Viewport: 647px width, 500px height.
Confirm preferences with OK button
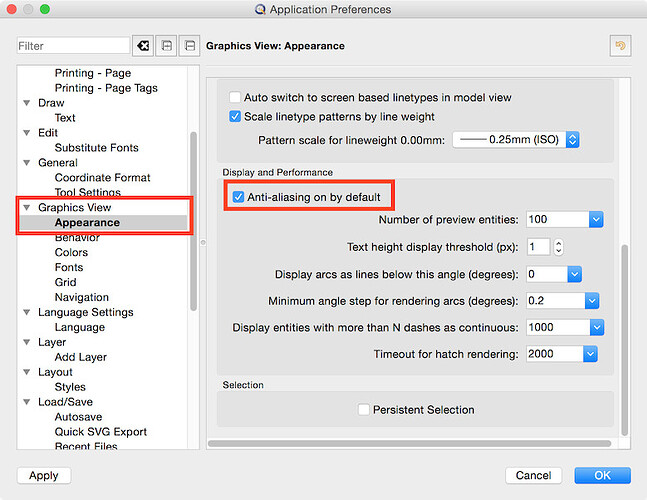coord(602,475)
